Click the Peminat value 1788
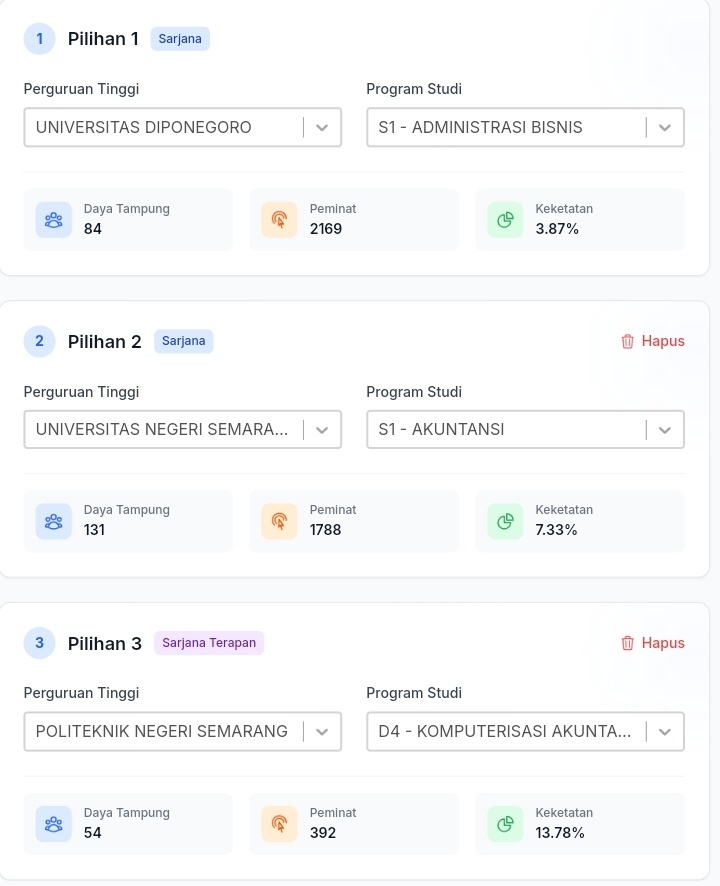 (x=326, y=530)
